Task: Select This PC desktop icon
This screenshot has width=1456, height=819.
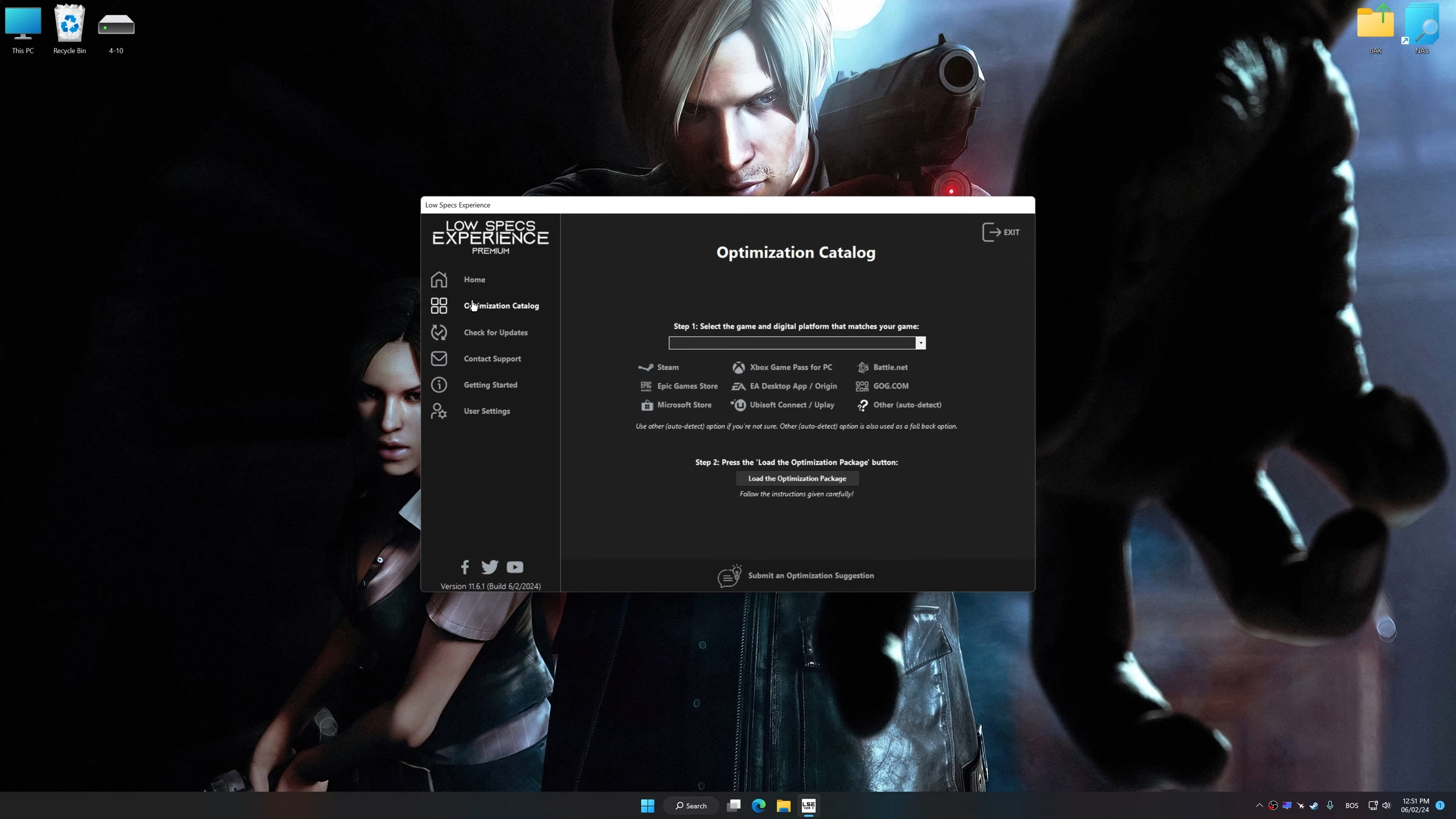Action: coord(23,30)
